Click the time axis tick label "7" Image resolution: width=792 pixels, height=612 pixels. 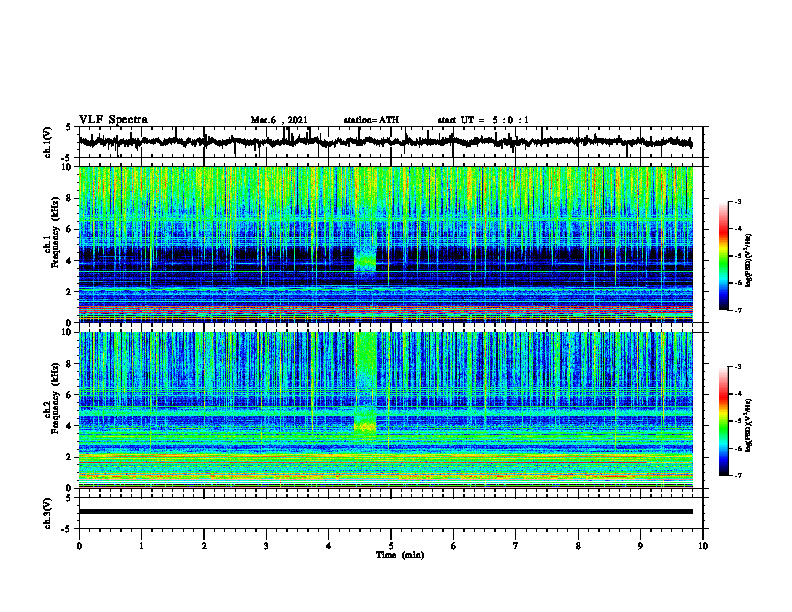click(x=516, y=546)
